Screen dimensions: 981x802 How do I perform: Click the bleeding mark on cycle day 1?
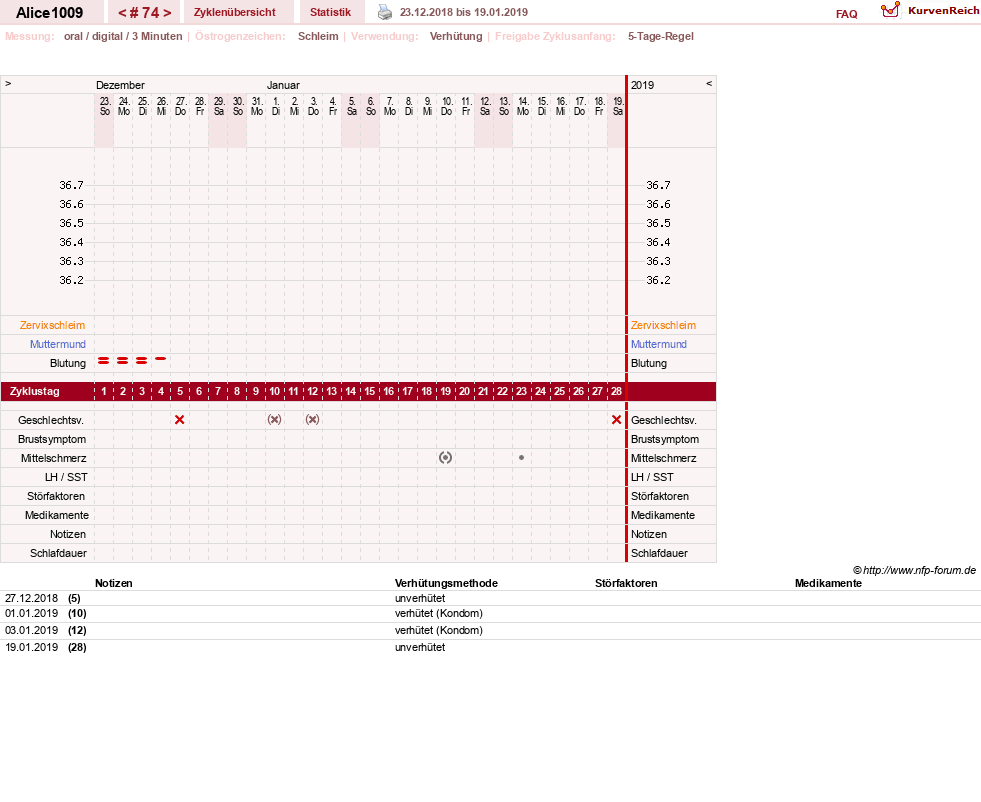point(104,361)
